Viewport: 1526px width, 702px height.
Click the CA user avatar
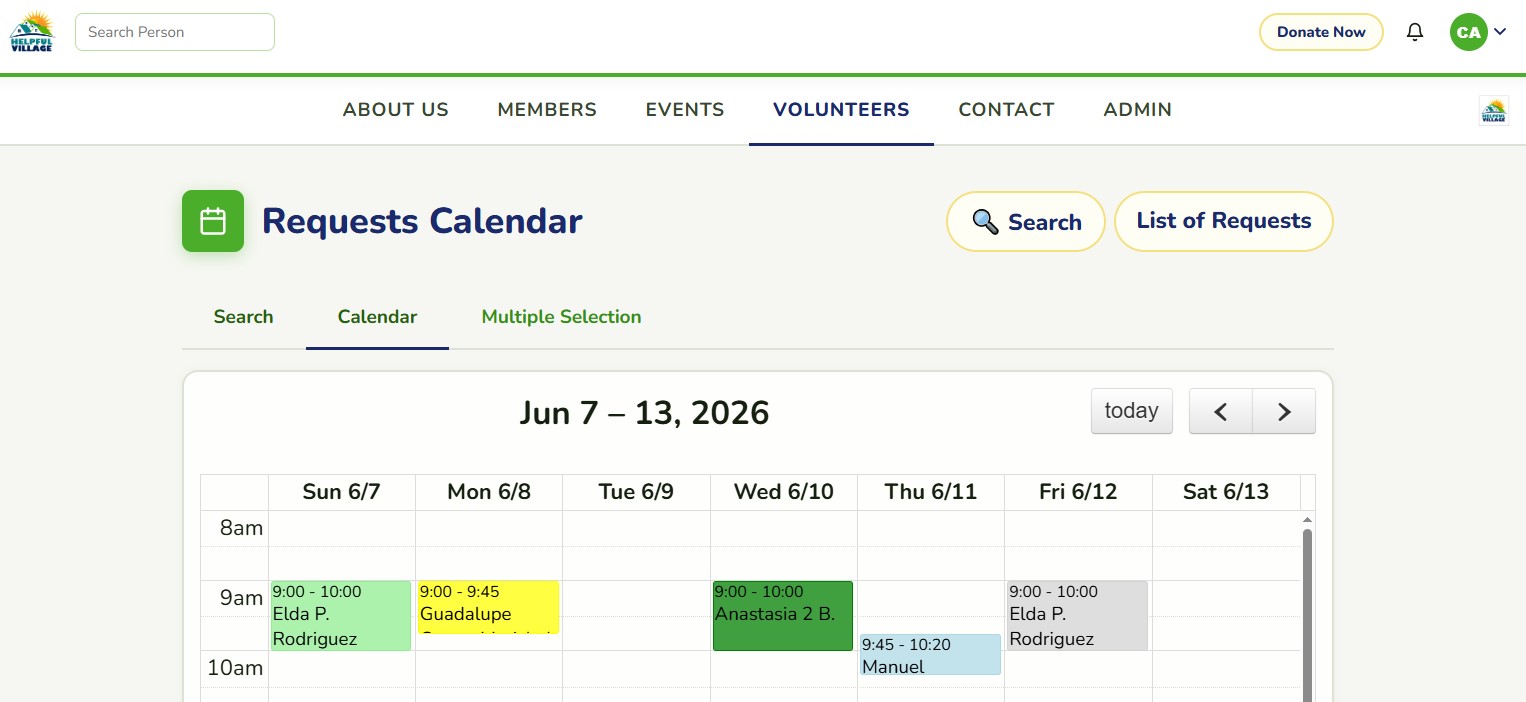(1468, 32)
